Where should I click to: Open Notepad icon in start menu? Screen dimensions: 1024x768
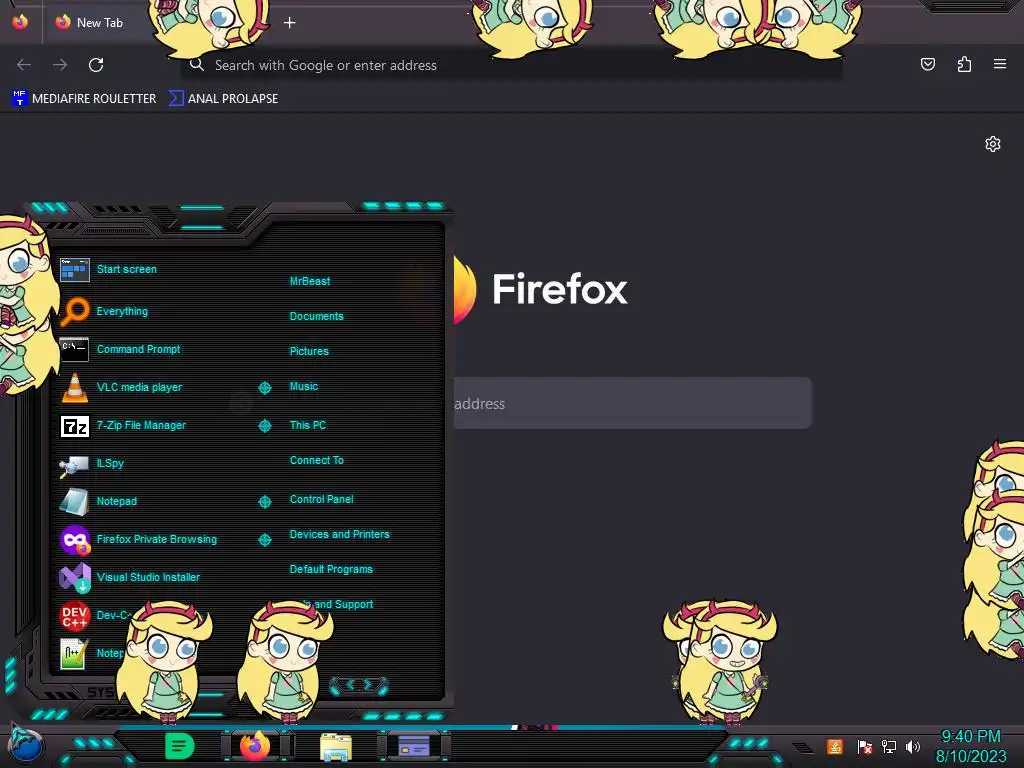[x=74, y=502]
